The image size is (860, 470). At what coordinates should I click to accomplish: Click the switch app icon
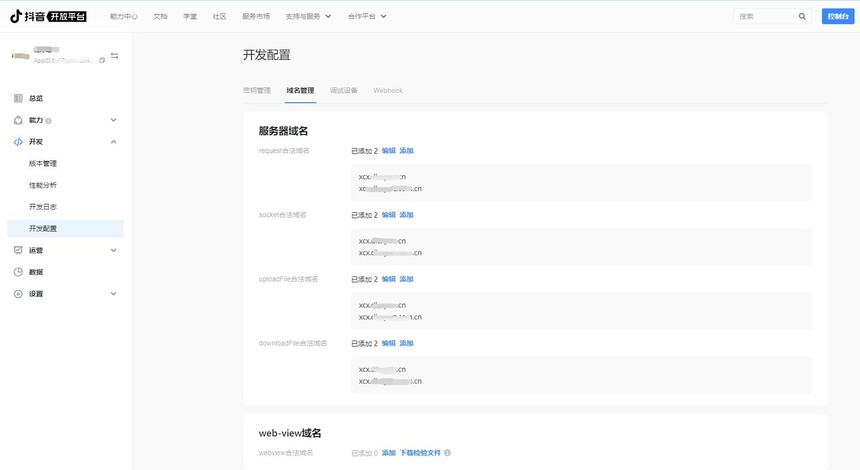[x=115, y=55]
